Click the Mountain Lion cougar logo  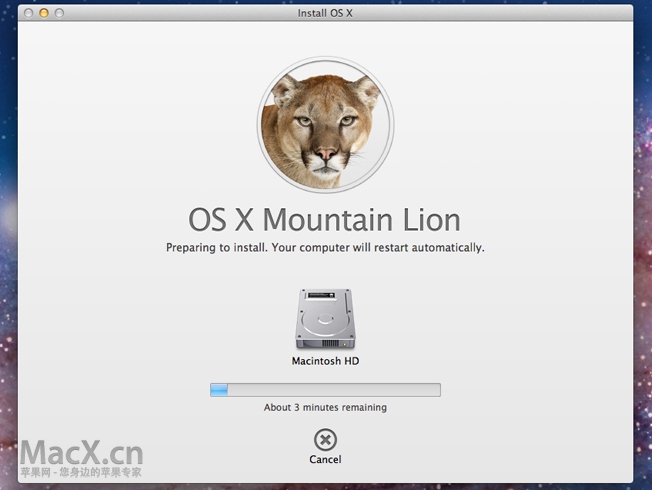(x=326, y=125)
